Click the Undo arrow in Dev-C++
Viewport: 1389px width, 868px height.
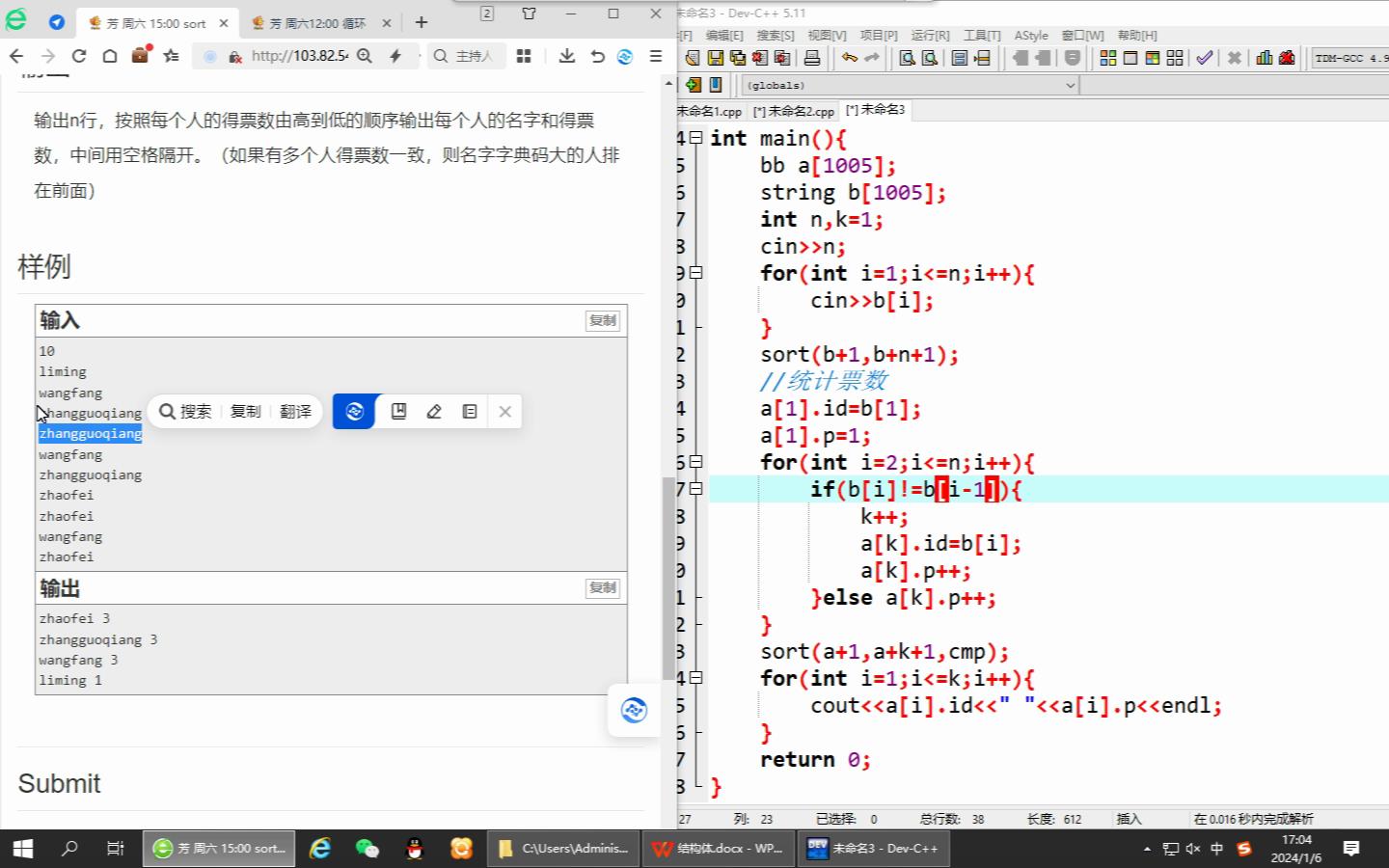(x=849, y=58)
